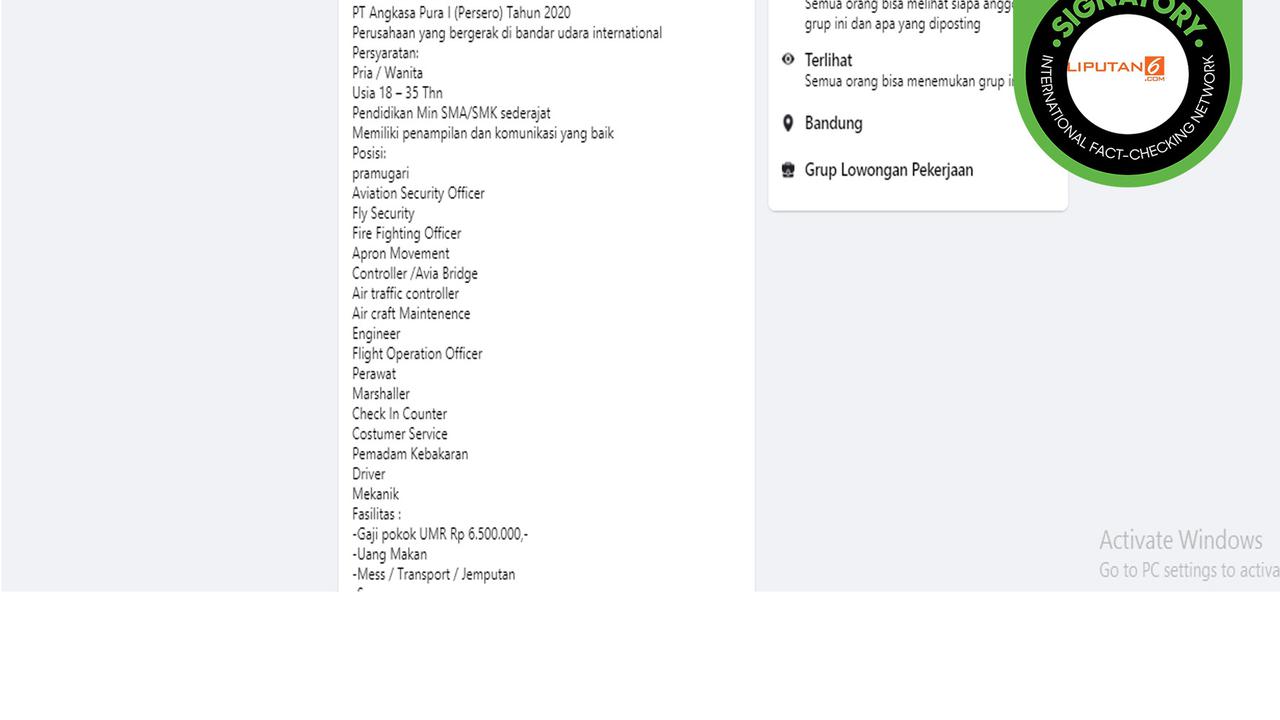Click the briefcase icon beside Grup Lowongan Pekerjaan
The image size is (1280, 720).
(788, 170)
